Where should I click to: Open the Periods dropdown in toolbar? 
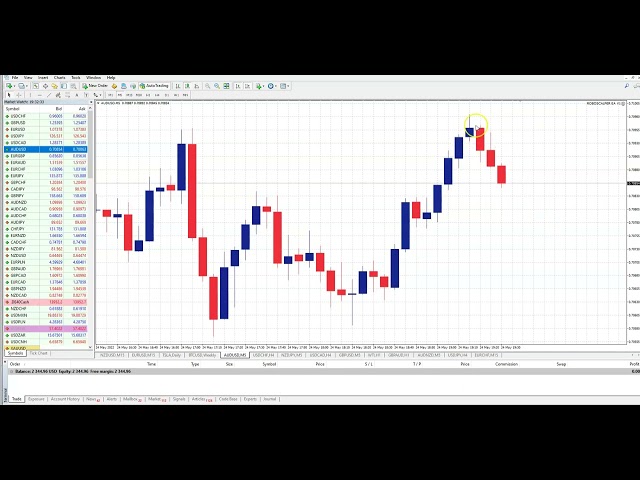click(x=272, y=86)
